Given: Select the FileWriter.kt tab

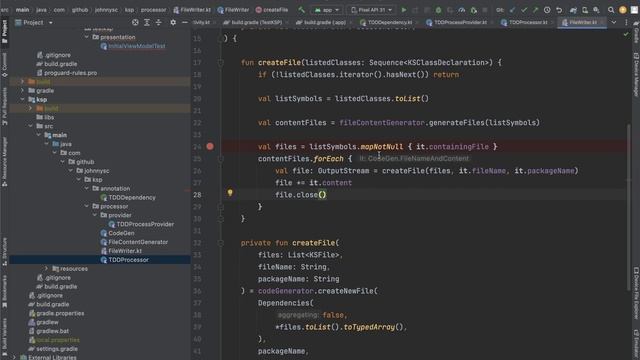Looking at the screenshot, I should coord(582,22).
